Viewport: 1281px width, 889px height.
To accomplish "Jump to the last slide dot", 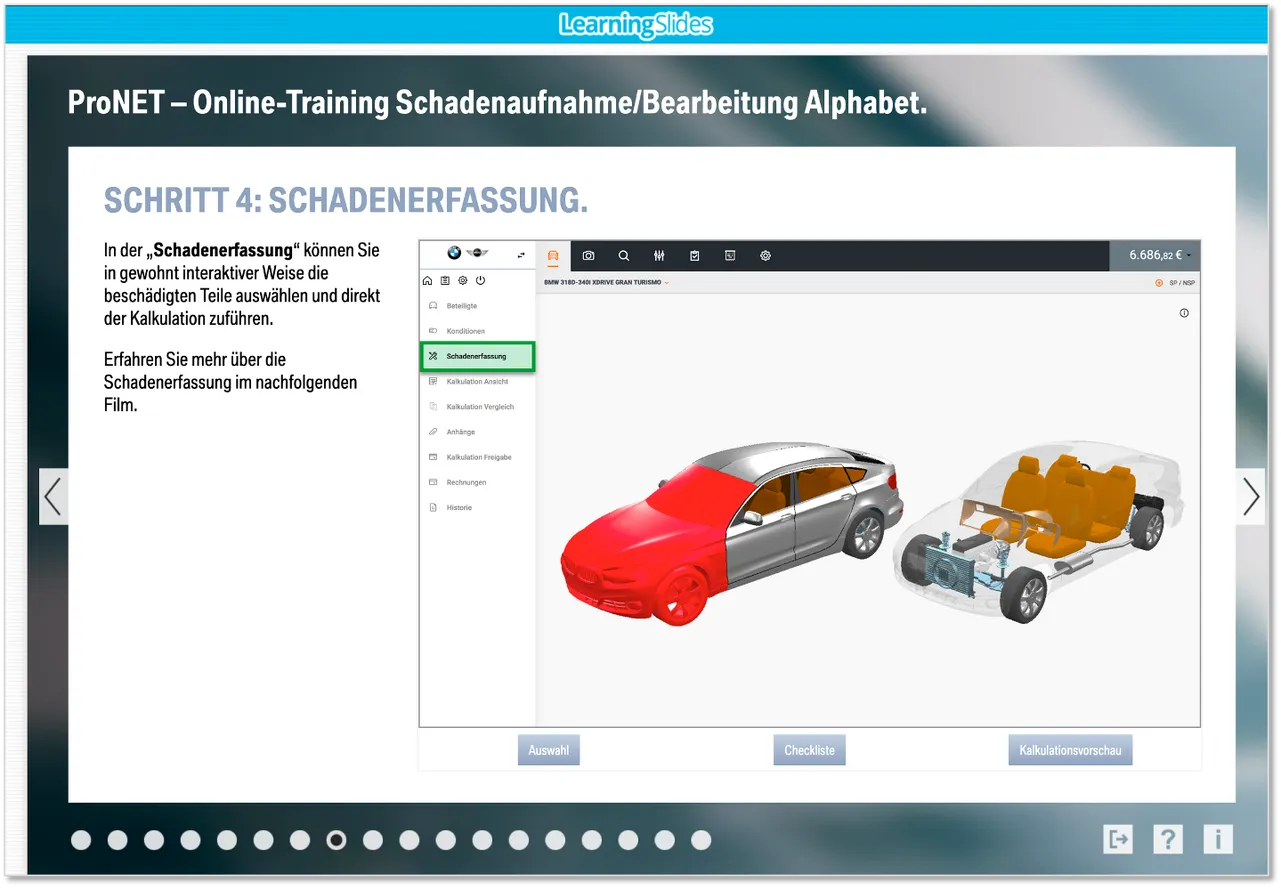I will tap(701, 840).
